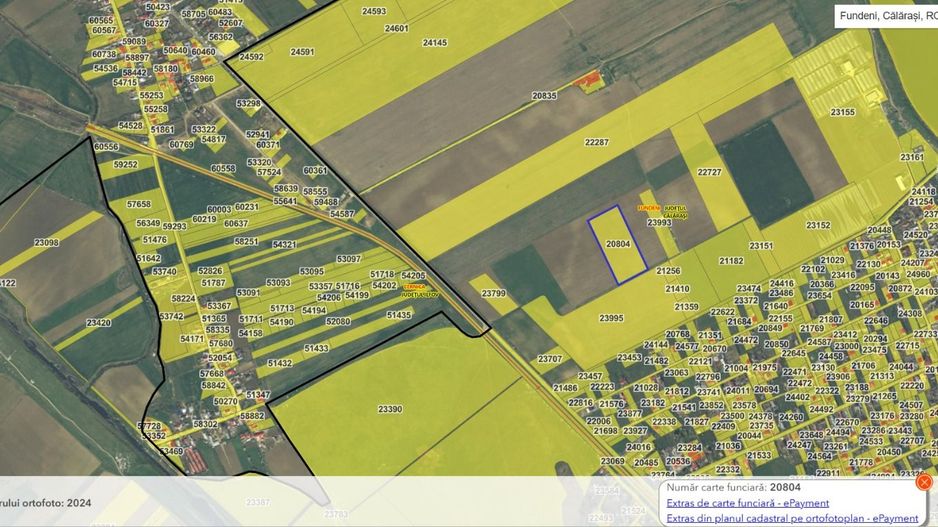The height and width of the screenshot is (527, 938).
Task: Select parcel 21182 on the map
Action: (731, 261)
